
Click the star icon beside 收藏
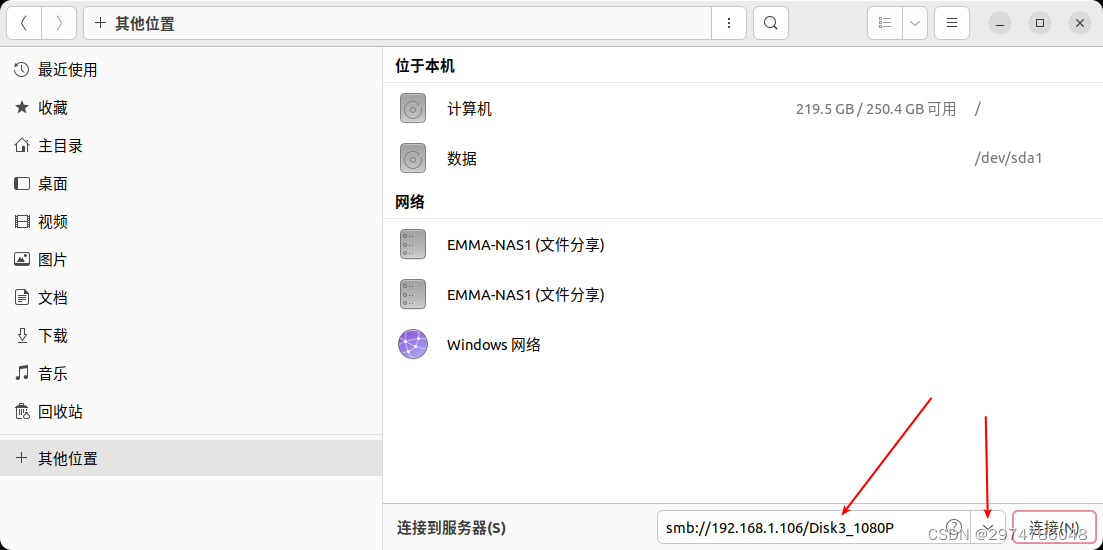pos(22,108)
